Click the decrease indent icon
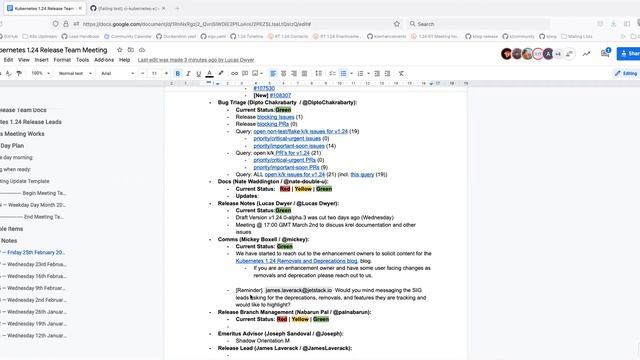The image size is (640, 360). tap(377, 73)
